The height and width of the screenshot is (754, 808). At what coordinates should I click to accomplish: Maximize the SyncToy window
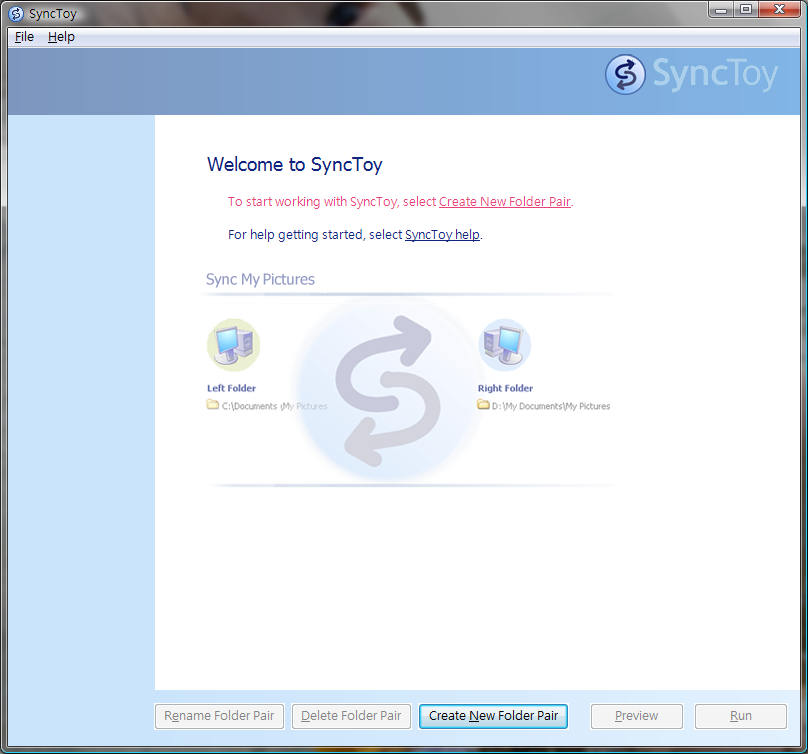[746, 10]
